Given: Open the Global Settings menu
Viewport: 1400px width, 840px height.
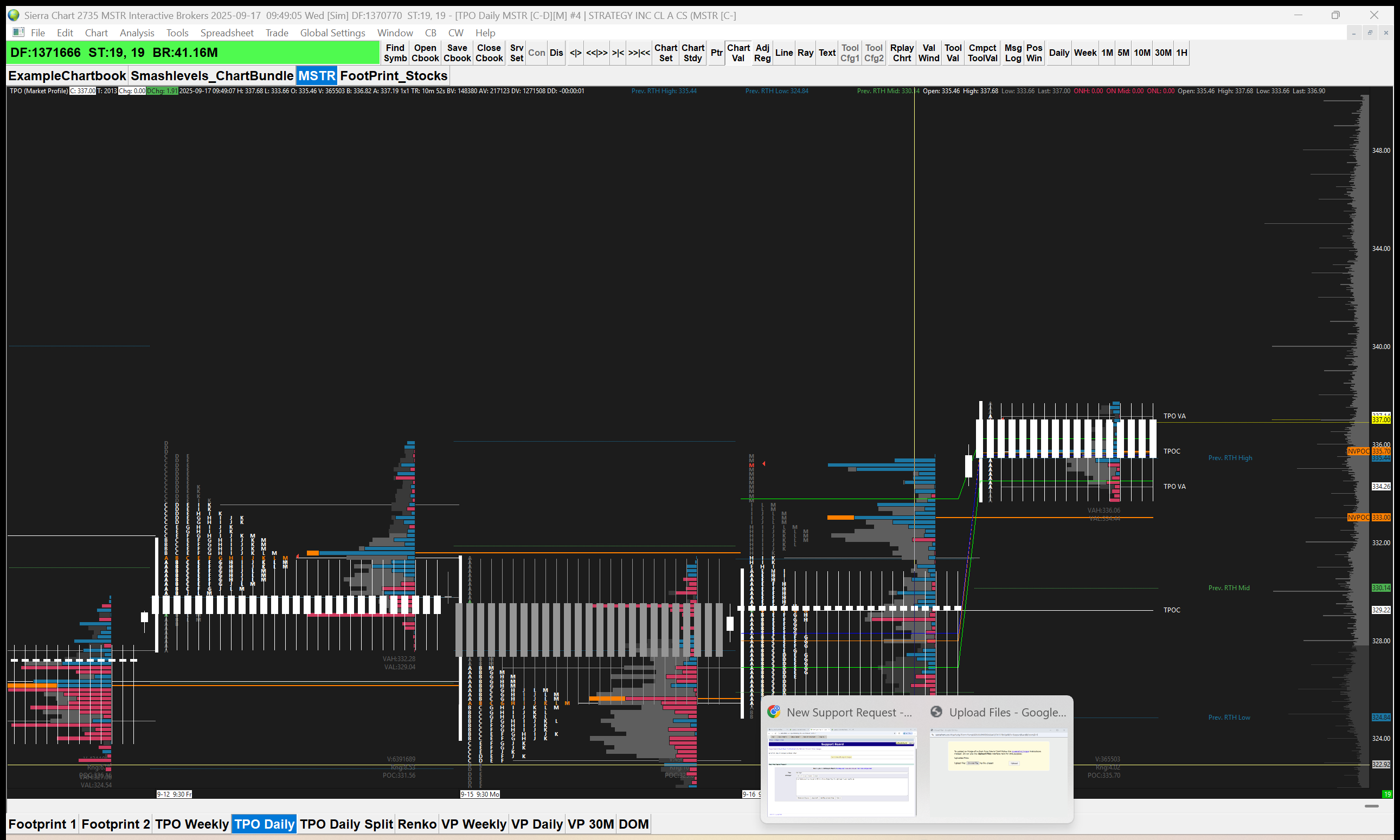Looking at the screenshot, I should click(x=332, y=33).
